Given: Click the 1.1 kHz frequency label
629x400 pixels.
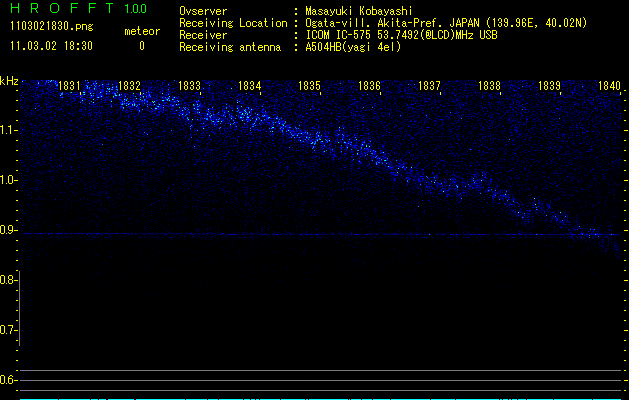Looking at the screenshot, I should [8, 130].
